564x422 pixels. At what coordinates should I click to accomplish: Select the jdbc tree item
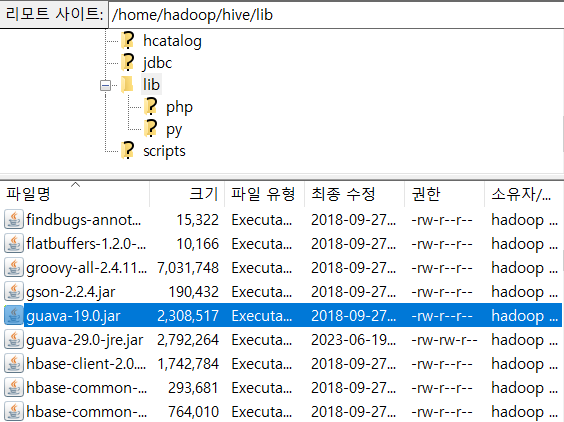(157, 63)
